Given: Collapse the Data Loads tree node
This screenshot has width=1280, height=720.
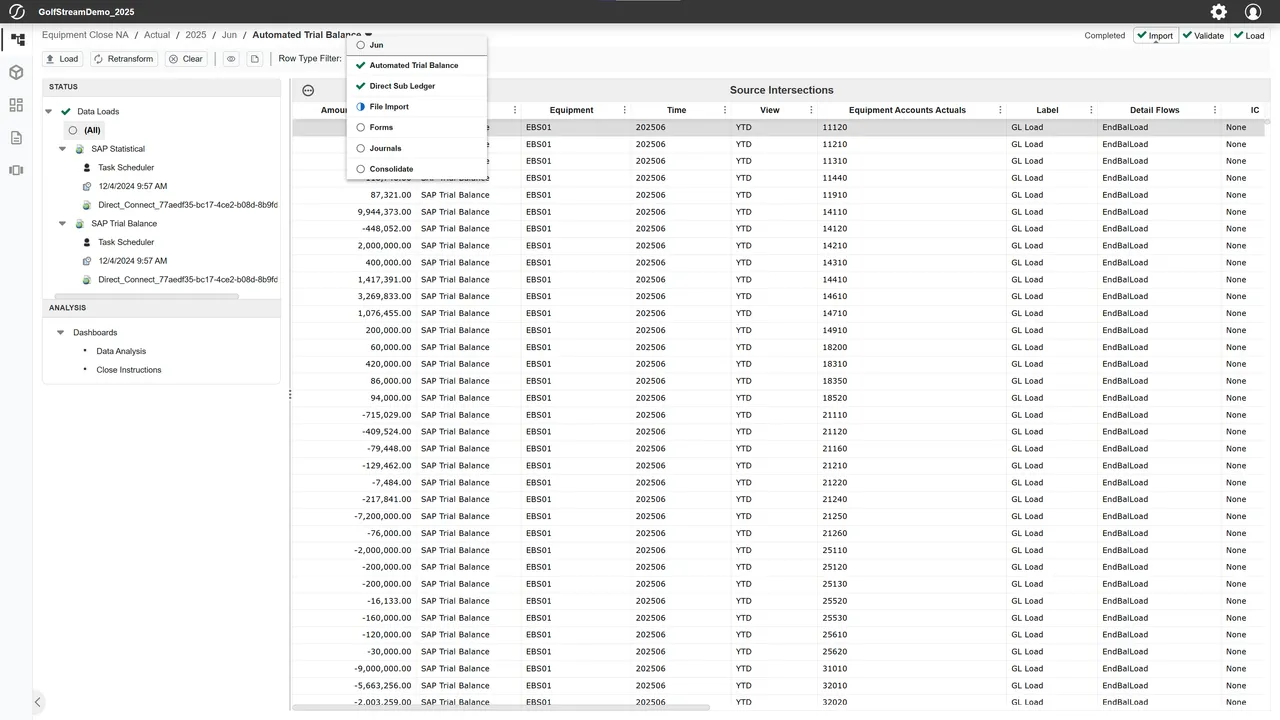Looking at the screenshot, I should [49, 112].
